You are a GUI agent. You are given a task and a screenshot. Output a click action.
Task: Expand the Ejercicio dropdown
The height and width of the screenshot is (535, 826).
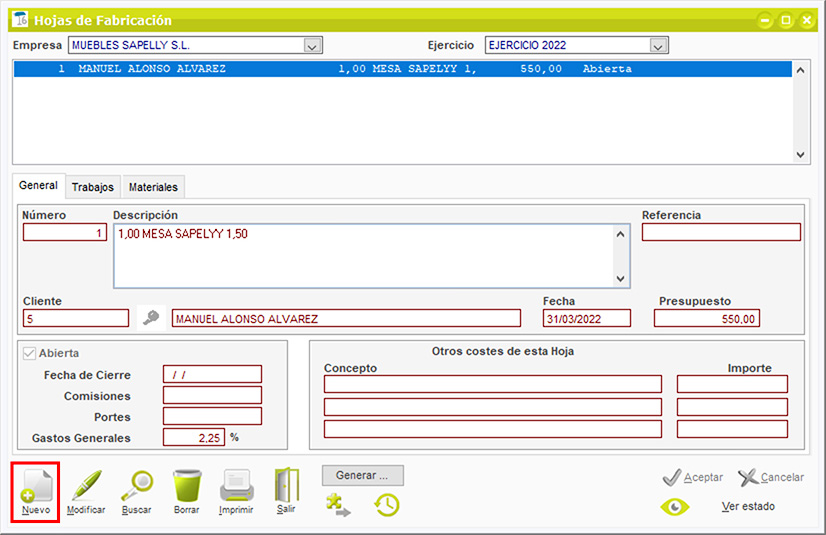(657, 46)
